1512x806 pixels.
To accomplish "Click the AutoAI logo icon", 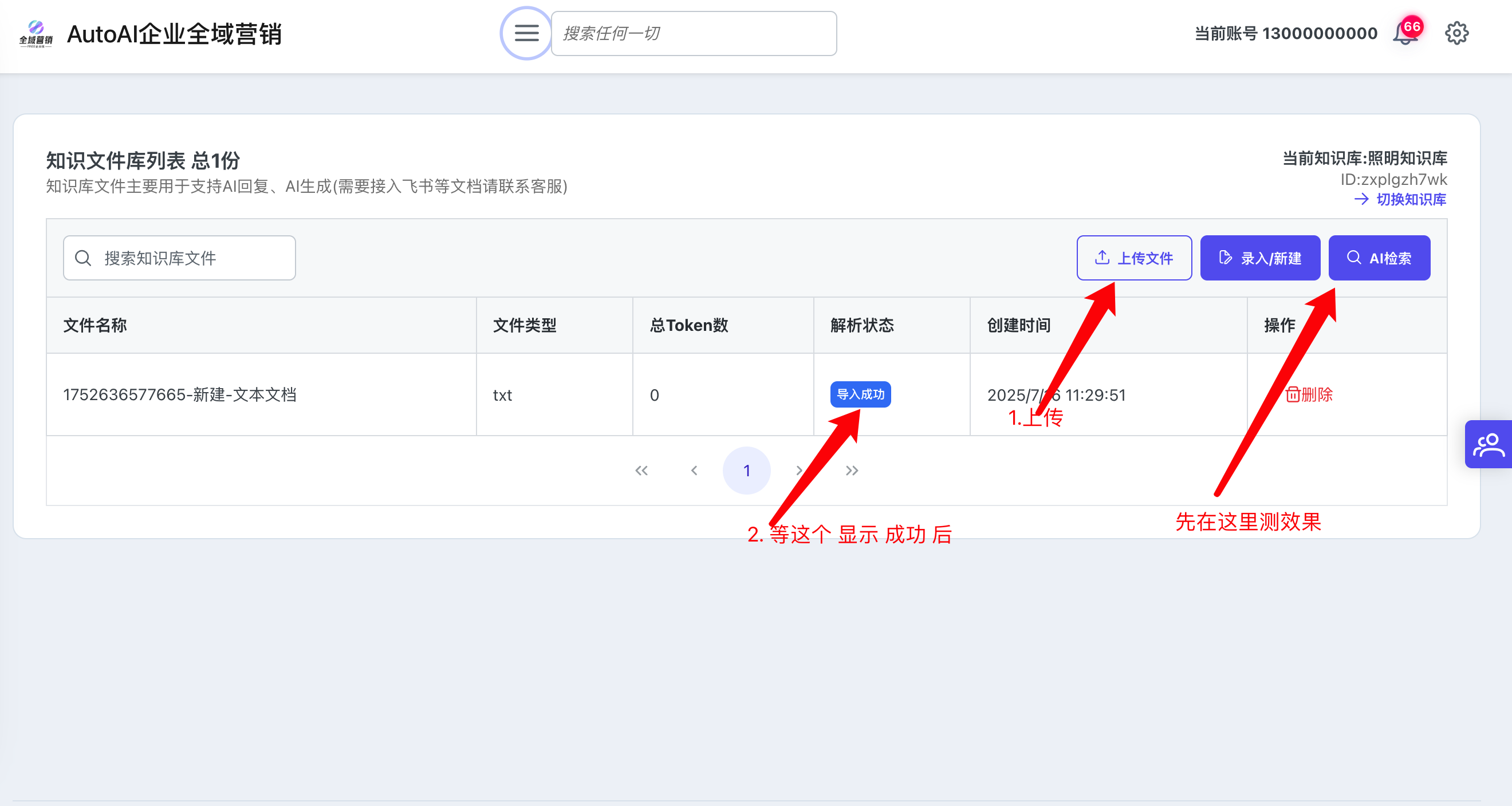I will coord(36,33).
